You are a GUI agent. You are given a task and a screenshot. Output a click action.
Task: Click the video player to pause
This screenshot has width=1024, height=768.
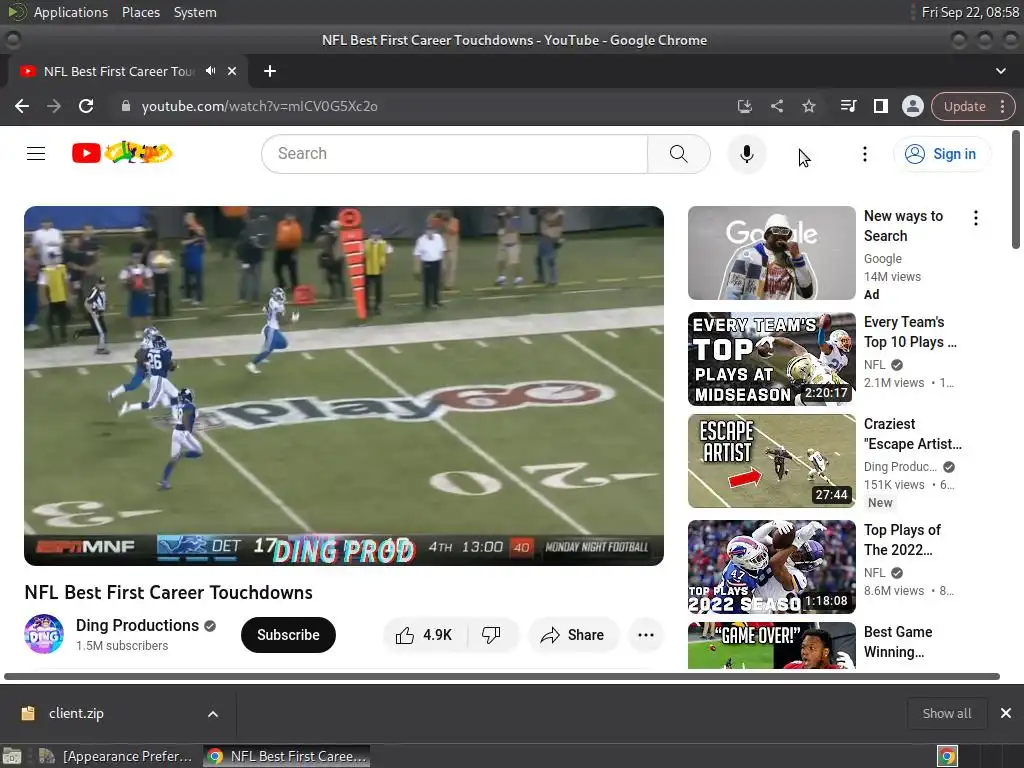coord(344,385)
